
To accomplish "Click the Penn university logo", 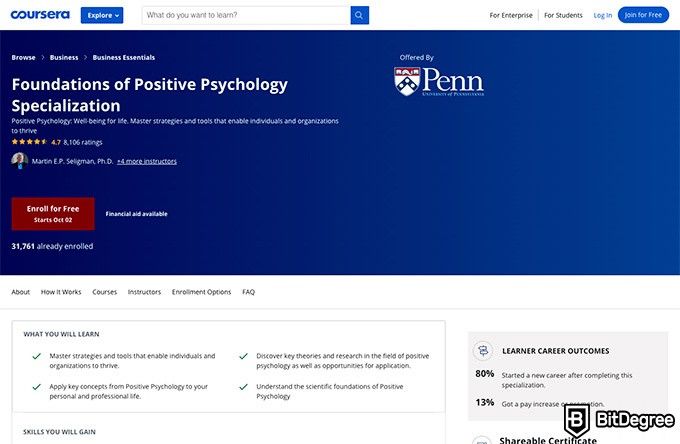I will 439,82.
